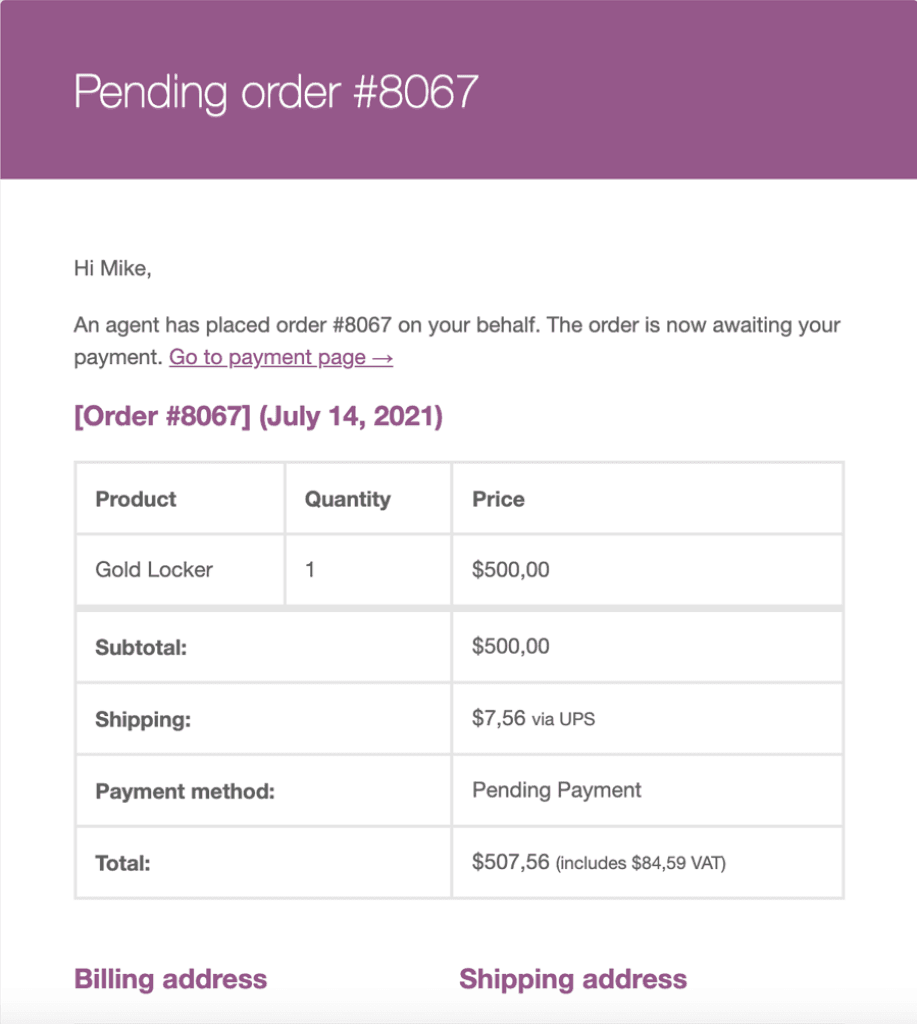Viewport: 917px width, 1024px height.
Task: Click the Shipping label
Action: click(143, 720)
